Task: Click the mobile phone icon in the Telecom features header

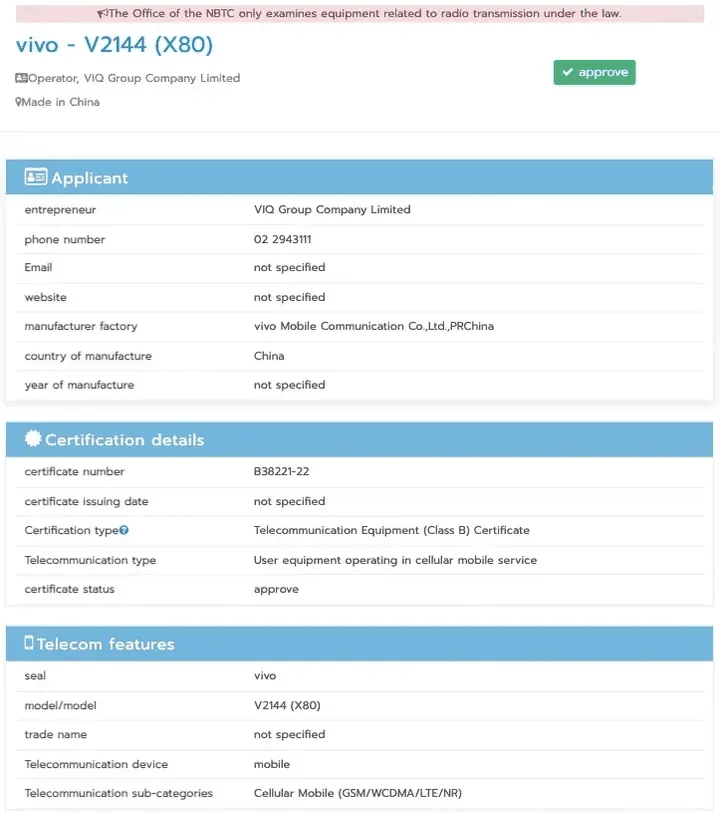Action: 29,644
